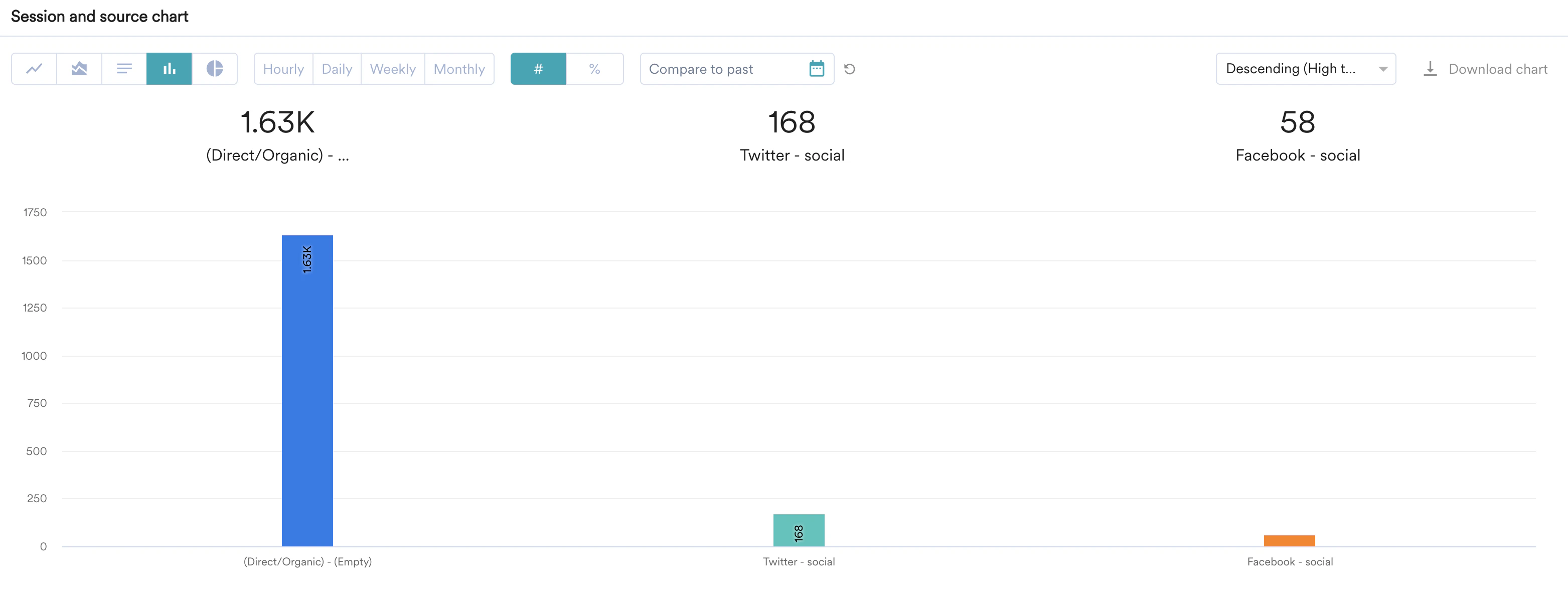1568x591 pixels.
Task: Switch to the line chart view
Action: (34, 69)
